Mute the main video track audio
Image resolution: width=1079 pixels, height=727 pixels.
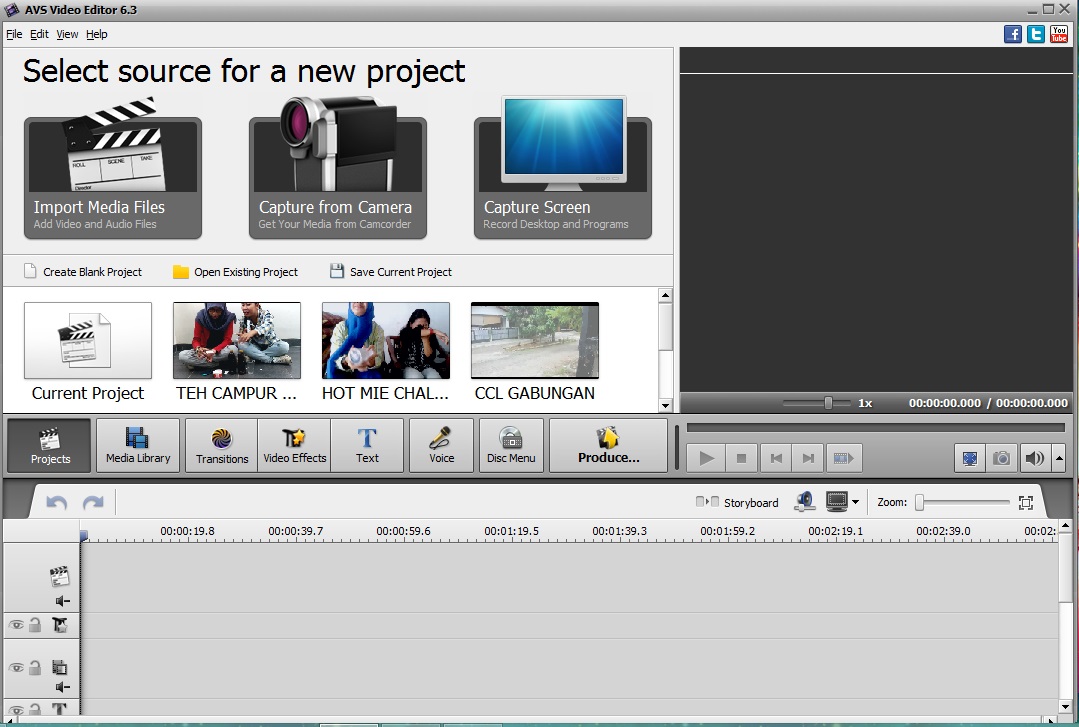(61, 601)
